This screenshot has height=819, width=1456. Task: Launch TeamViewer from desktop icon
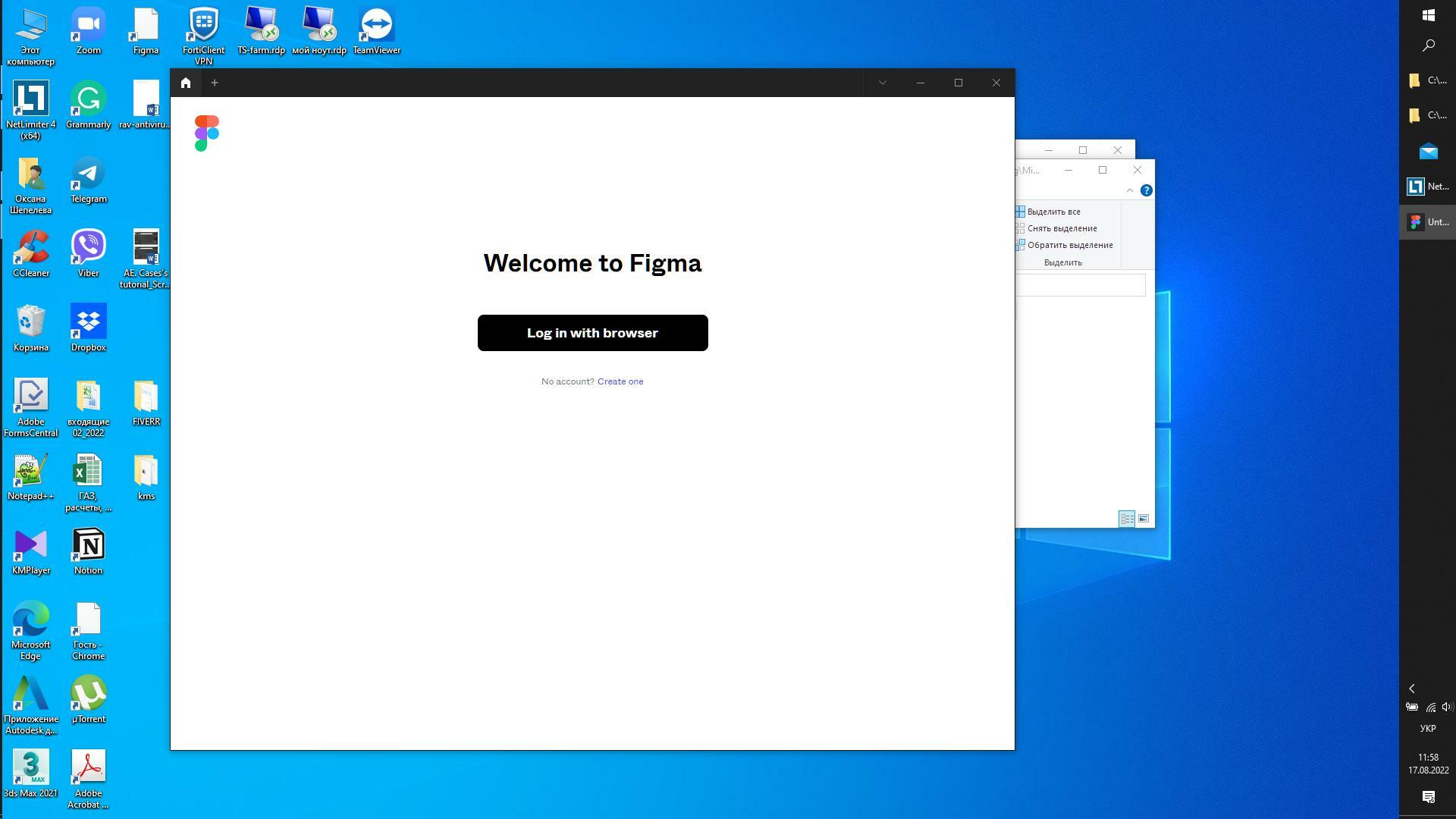(x=375, y=30)
